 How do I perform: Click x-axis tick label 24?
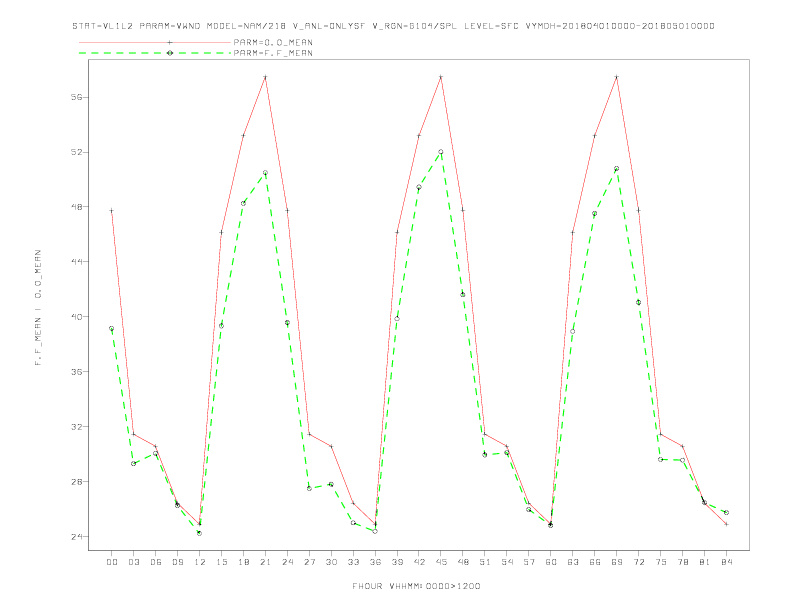point(287,562)
